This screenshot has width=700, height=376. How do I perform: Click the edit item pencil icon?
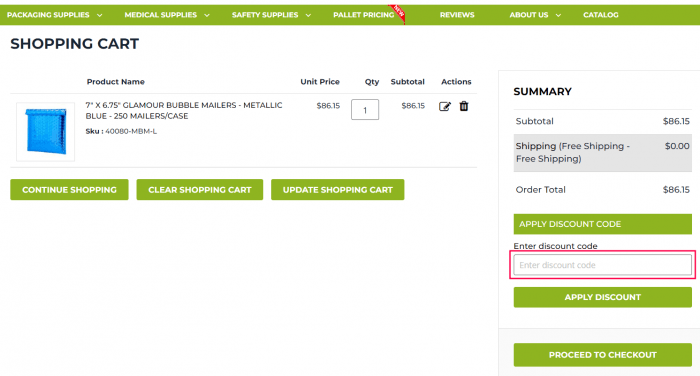445,106
